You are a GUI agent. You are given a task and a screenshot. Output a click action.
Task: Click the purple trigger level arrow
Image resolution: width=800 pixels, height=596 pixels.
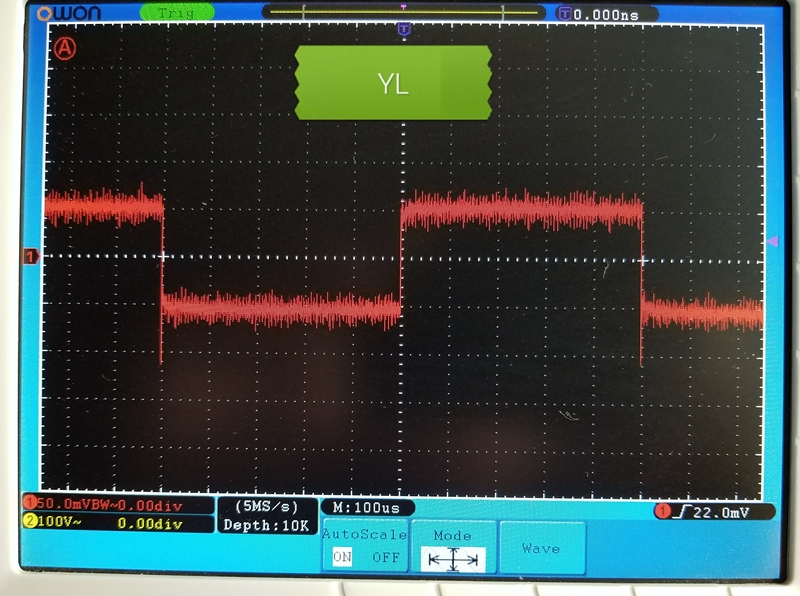[x=771, y=242]
